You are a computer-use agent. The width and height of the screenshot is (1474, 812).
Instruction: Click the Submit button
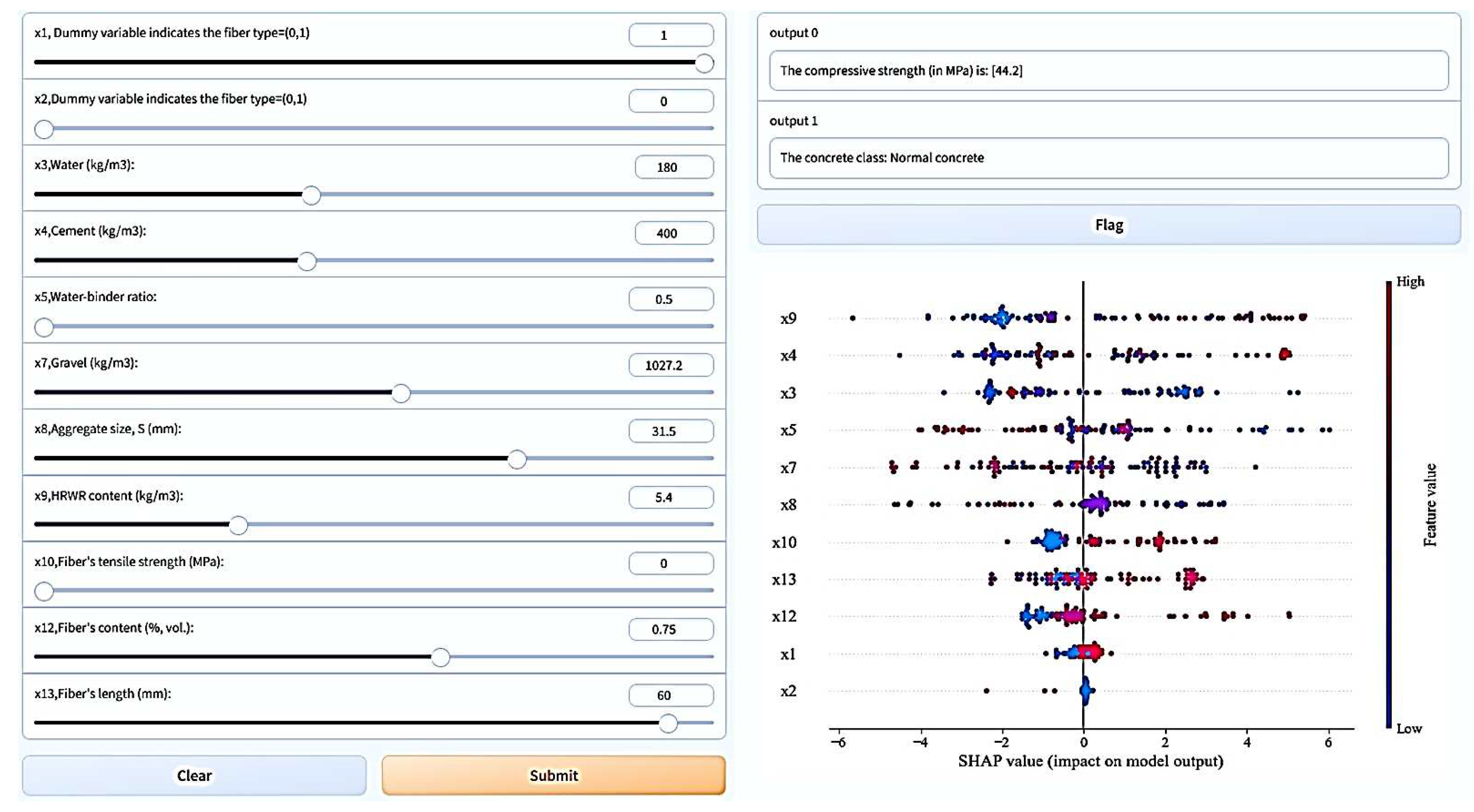point(553,775)
